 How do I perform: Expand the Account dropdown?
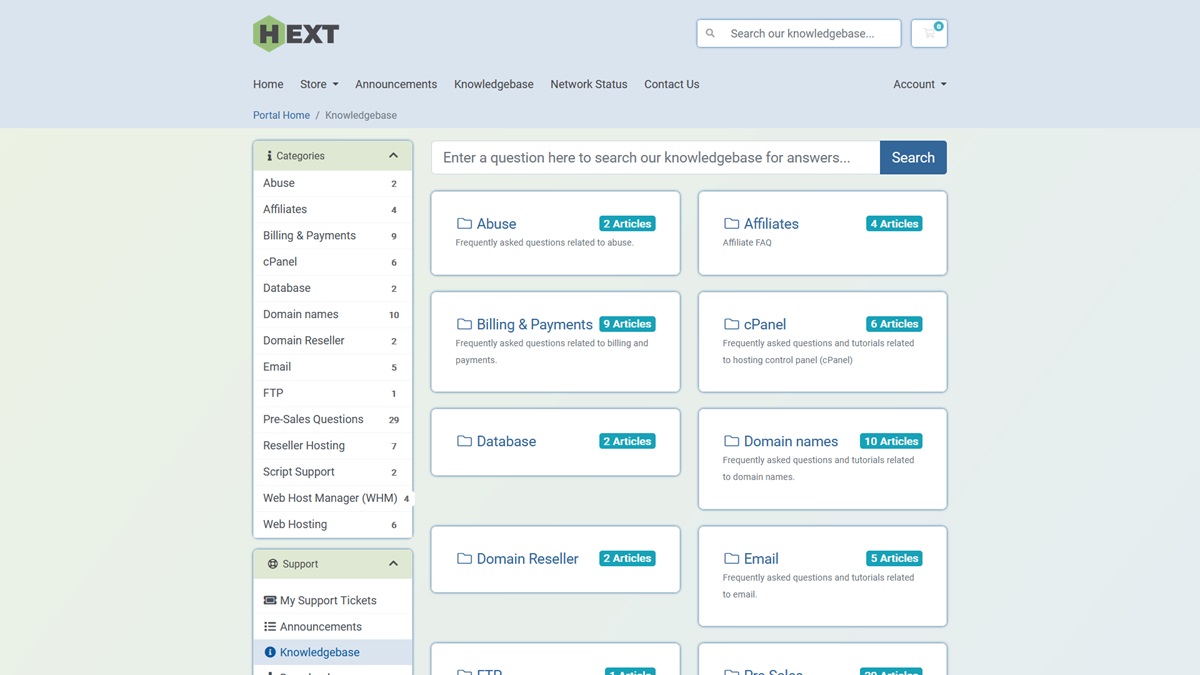click(x=919, y=84)
